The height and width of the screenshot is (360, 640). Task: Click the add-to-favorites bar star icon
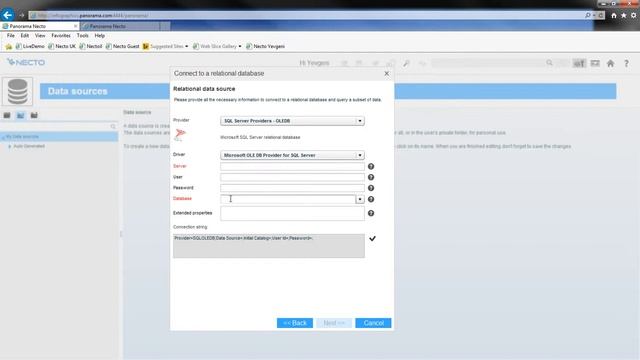pos(9,47)
